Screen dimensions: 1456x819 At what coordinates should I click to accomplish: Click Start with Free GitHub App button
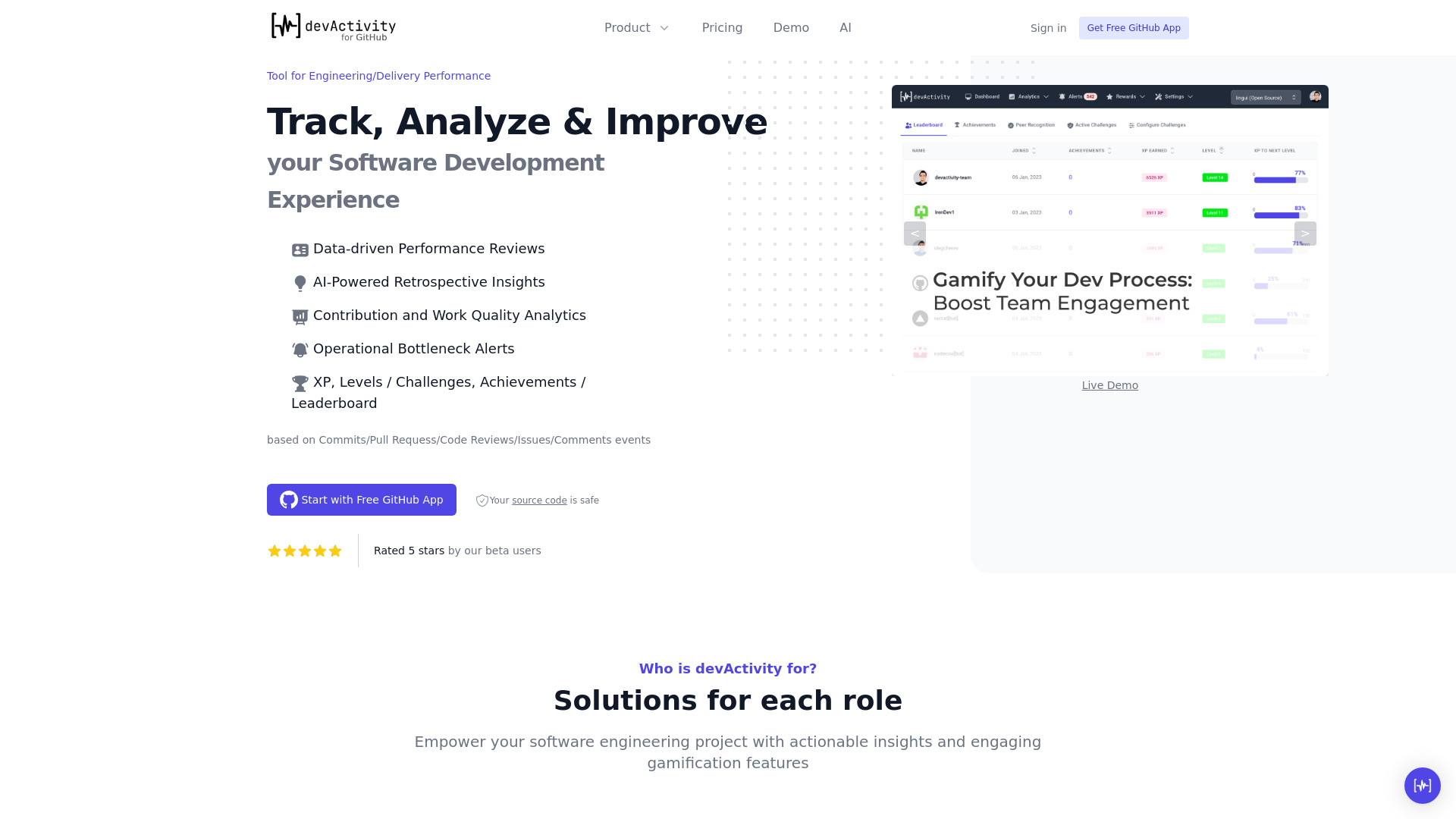361,500
